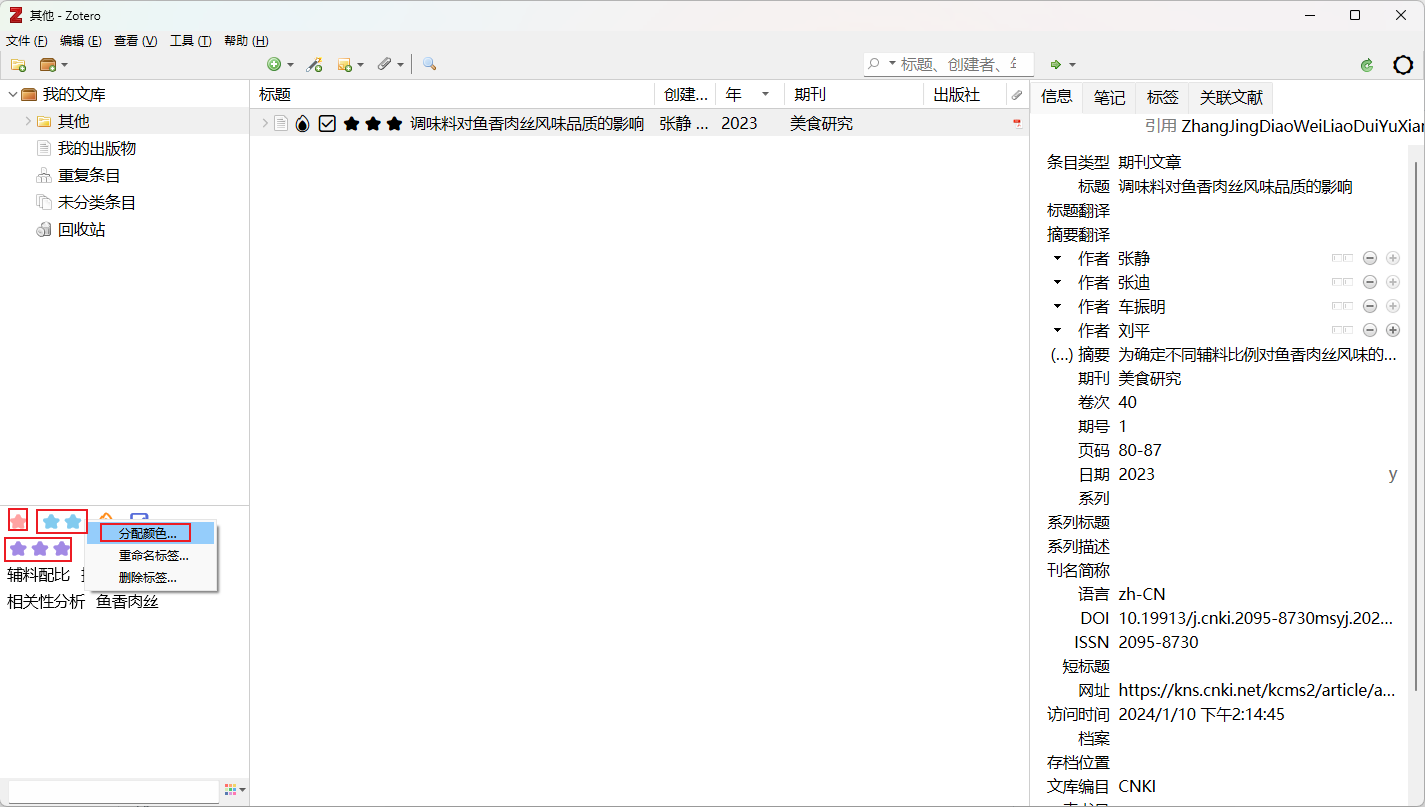Open creator type dropdown for 刘平
The width and height of the screenshot is (1425, 807).
pos(1057,330)
